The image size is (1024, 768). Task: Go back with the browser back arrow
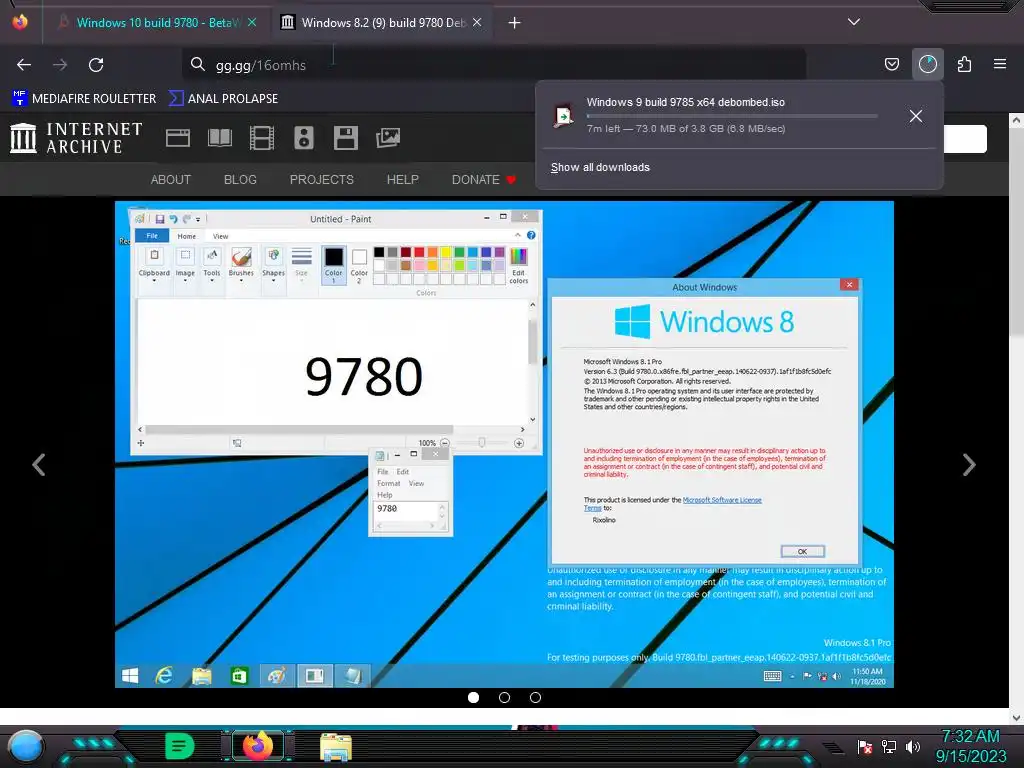(24, 65)
